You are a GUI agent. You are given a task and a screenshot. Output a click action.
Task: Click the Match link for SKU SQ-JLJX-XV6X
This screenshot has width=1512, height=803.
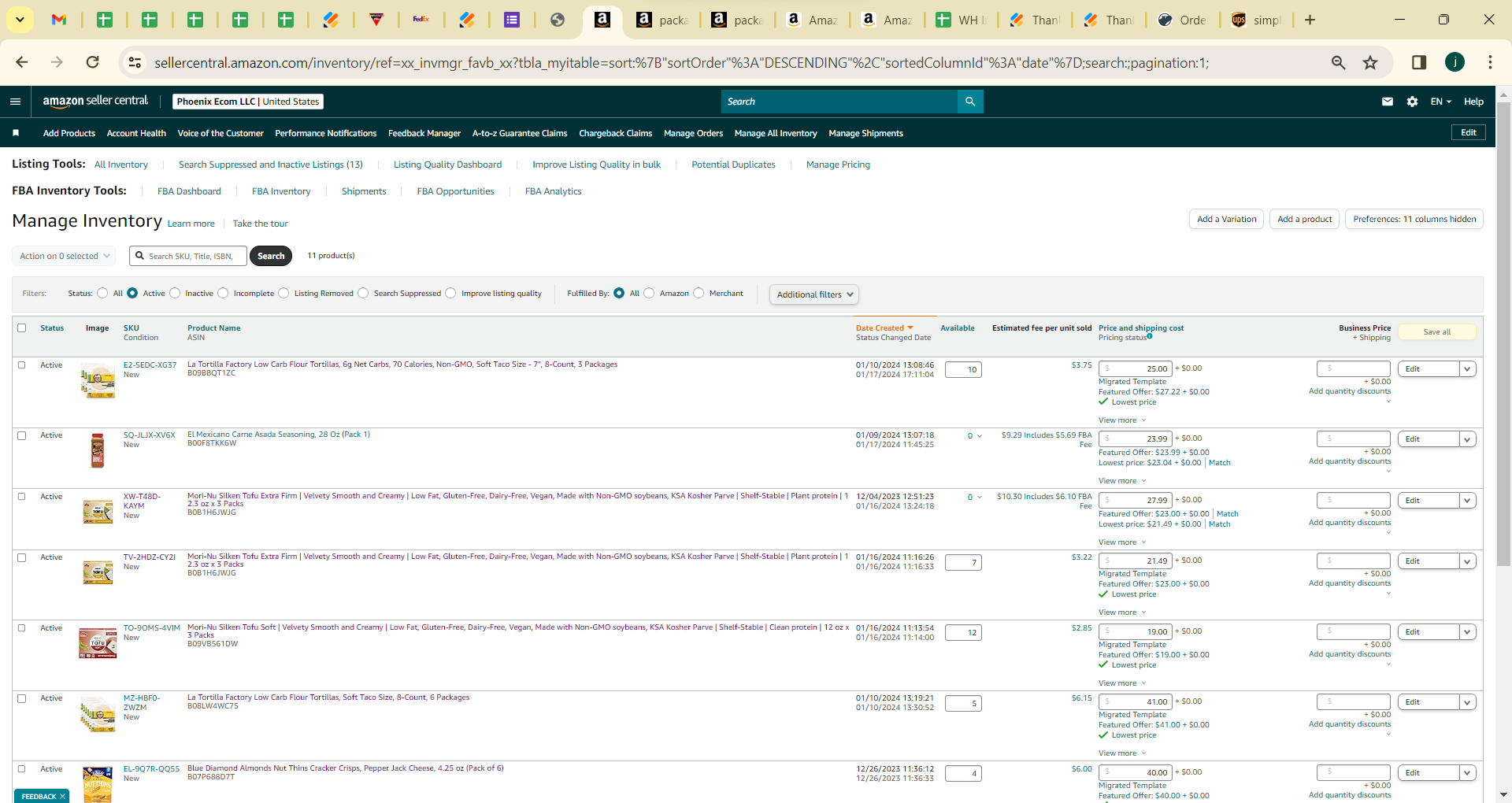tap(1219, 463)
